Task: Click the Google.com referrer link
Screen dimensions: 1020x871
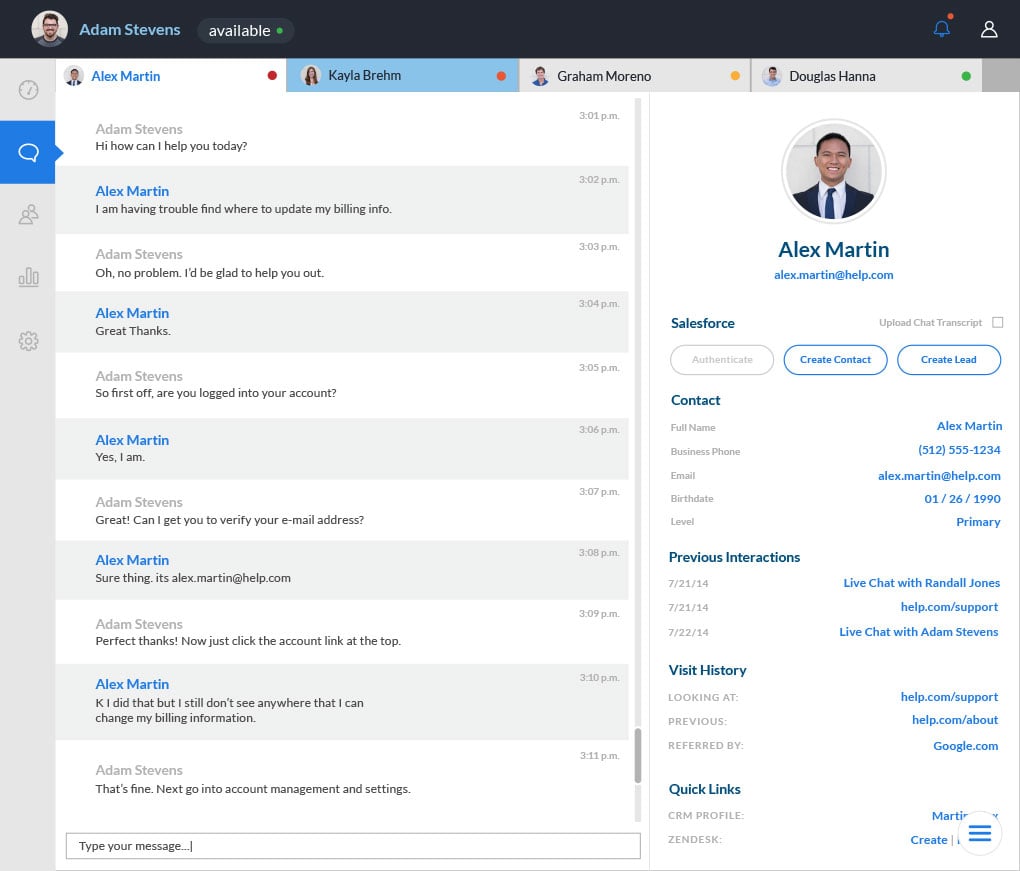Action: tap(965, 745)
